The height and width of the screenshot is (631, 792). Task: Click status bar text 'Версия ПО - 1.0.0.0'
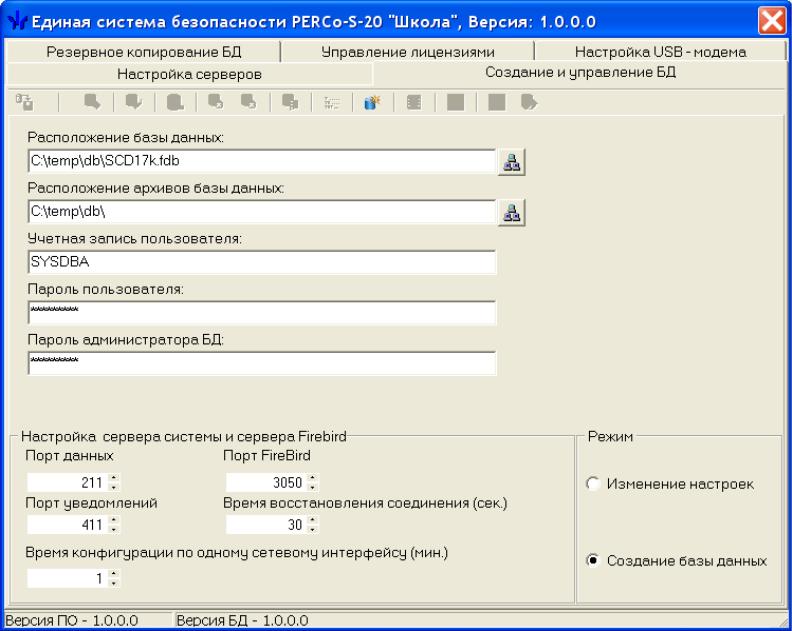[71, 620]
